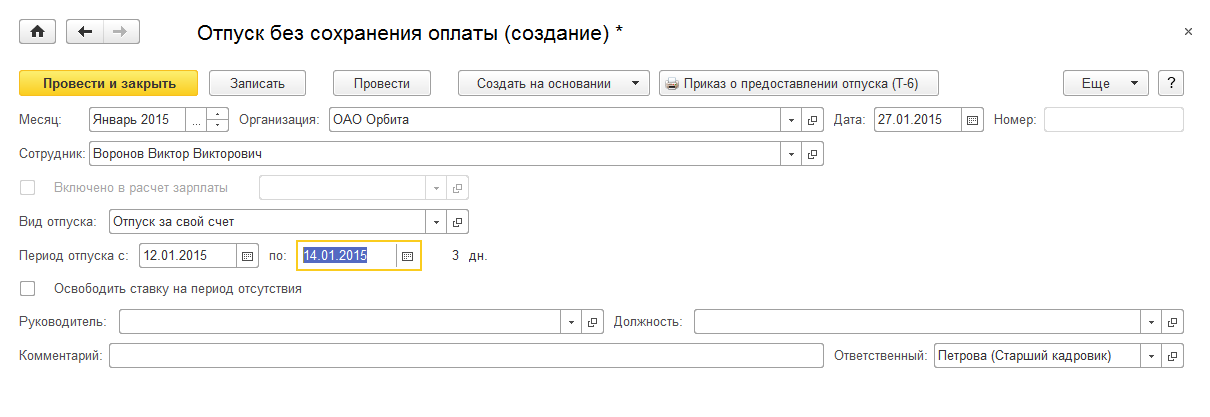Open the Сотрудник record via the open icon

812,155
